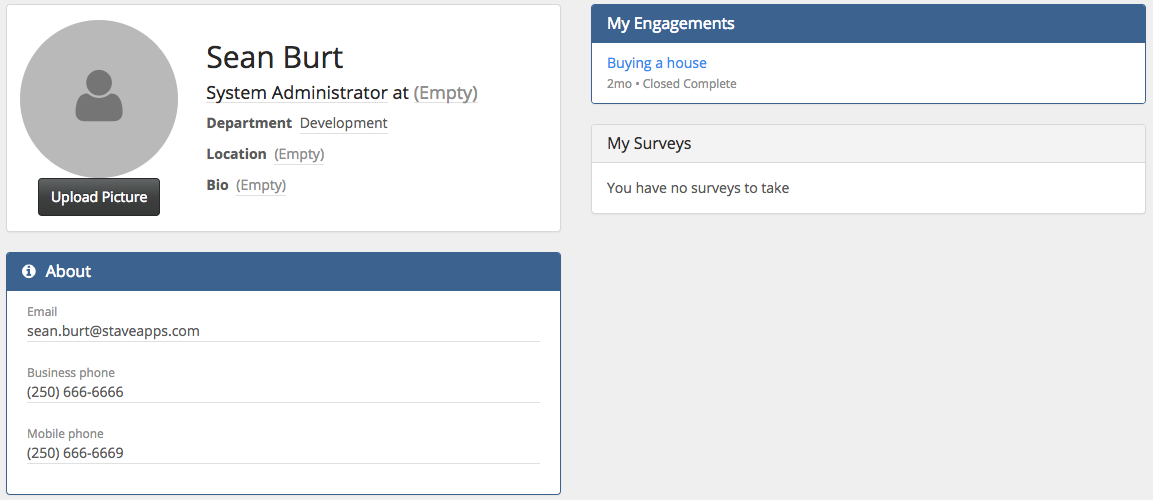
Task: Click the Mobile phone label
Action: point(65,434)
